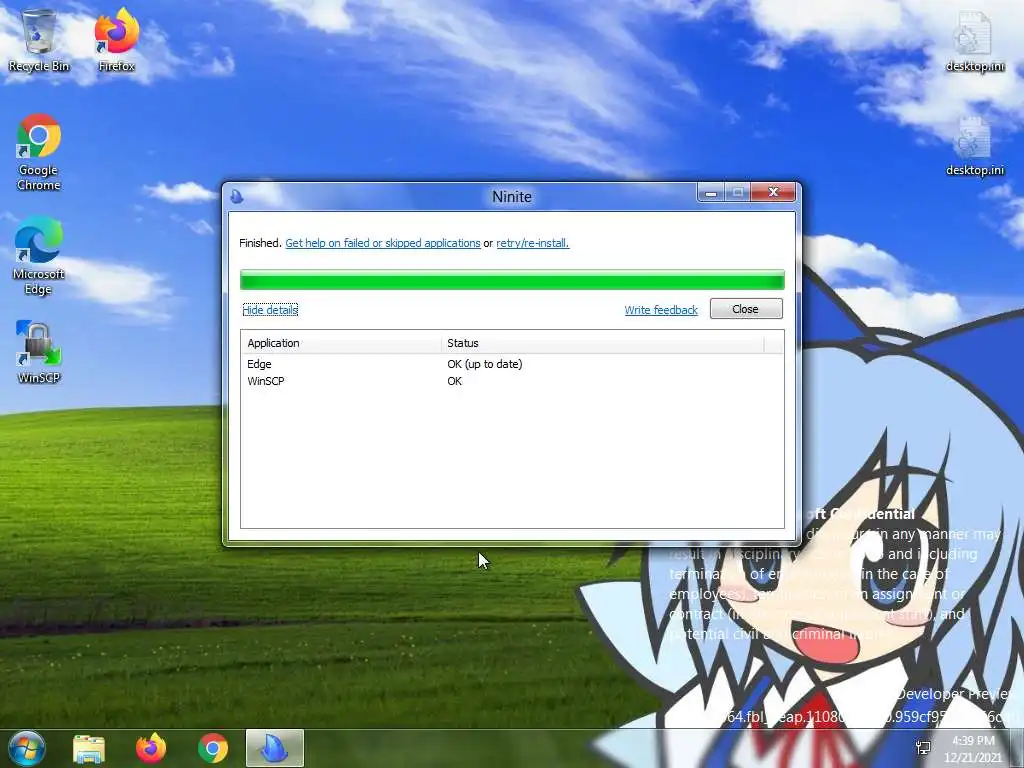The height and width of the screenshot is (768, 1024).
Task: Open the Write feedback link
Action: [x=661, y=310]
